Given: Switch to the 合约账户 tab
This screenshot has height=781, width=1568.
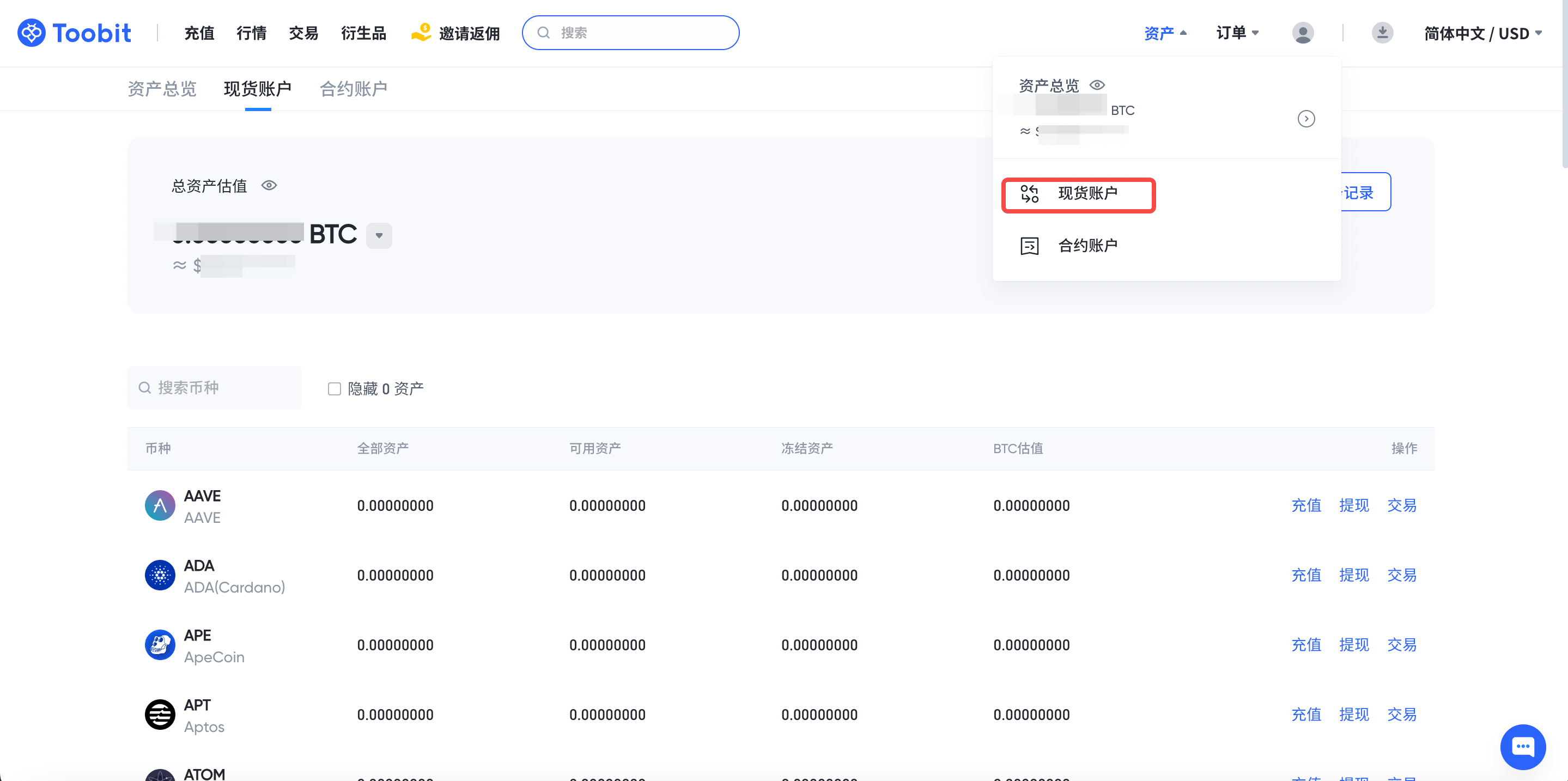Looking at the screenshot, I should coord(354,89).
